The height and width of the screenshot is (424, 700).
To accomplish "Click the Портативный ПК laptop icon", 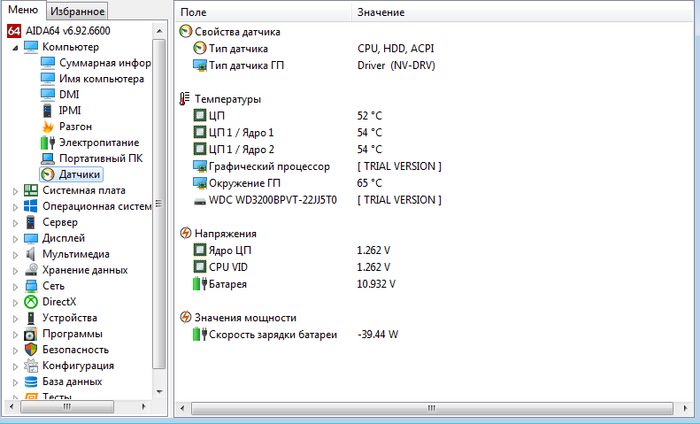I will tap(48, 158).
